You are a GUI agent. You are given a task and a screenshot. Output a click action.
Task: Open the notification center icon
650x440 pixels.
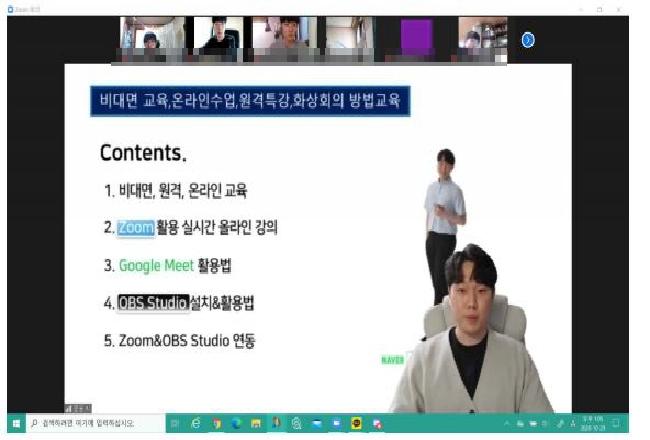(616, 423)
